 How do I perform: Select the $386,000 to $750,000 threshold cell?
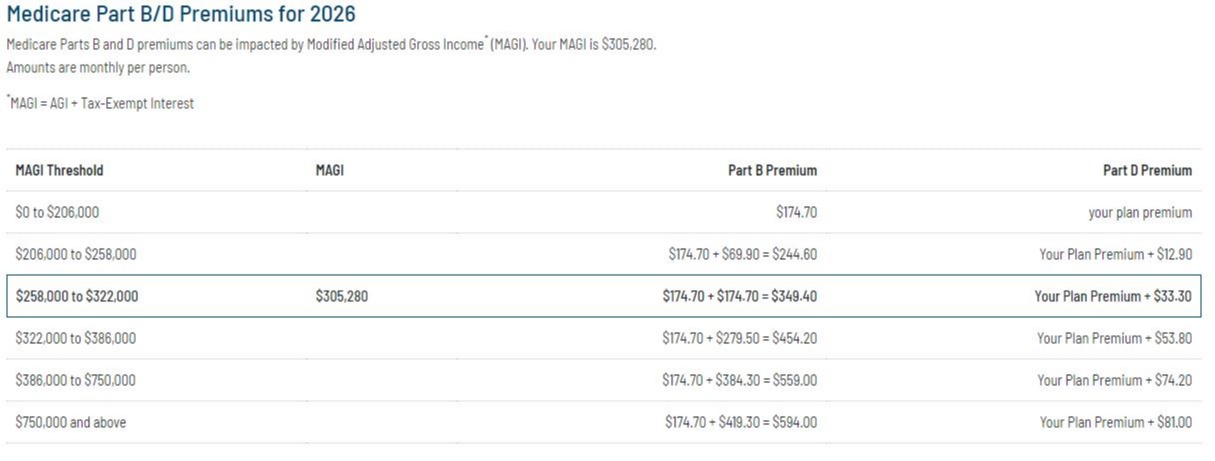pos(76,380)
